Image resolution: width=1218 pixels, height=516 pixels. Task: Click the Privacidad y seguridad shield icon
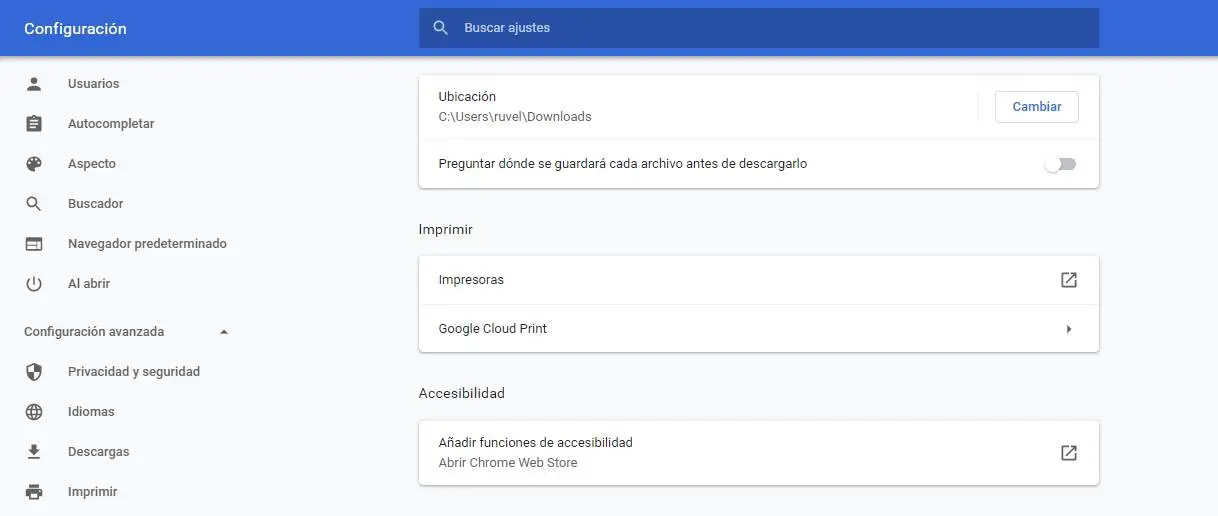[34, 372]
